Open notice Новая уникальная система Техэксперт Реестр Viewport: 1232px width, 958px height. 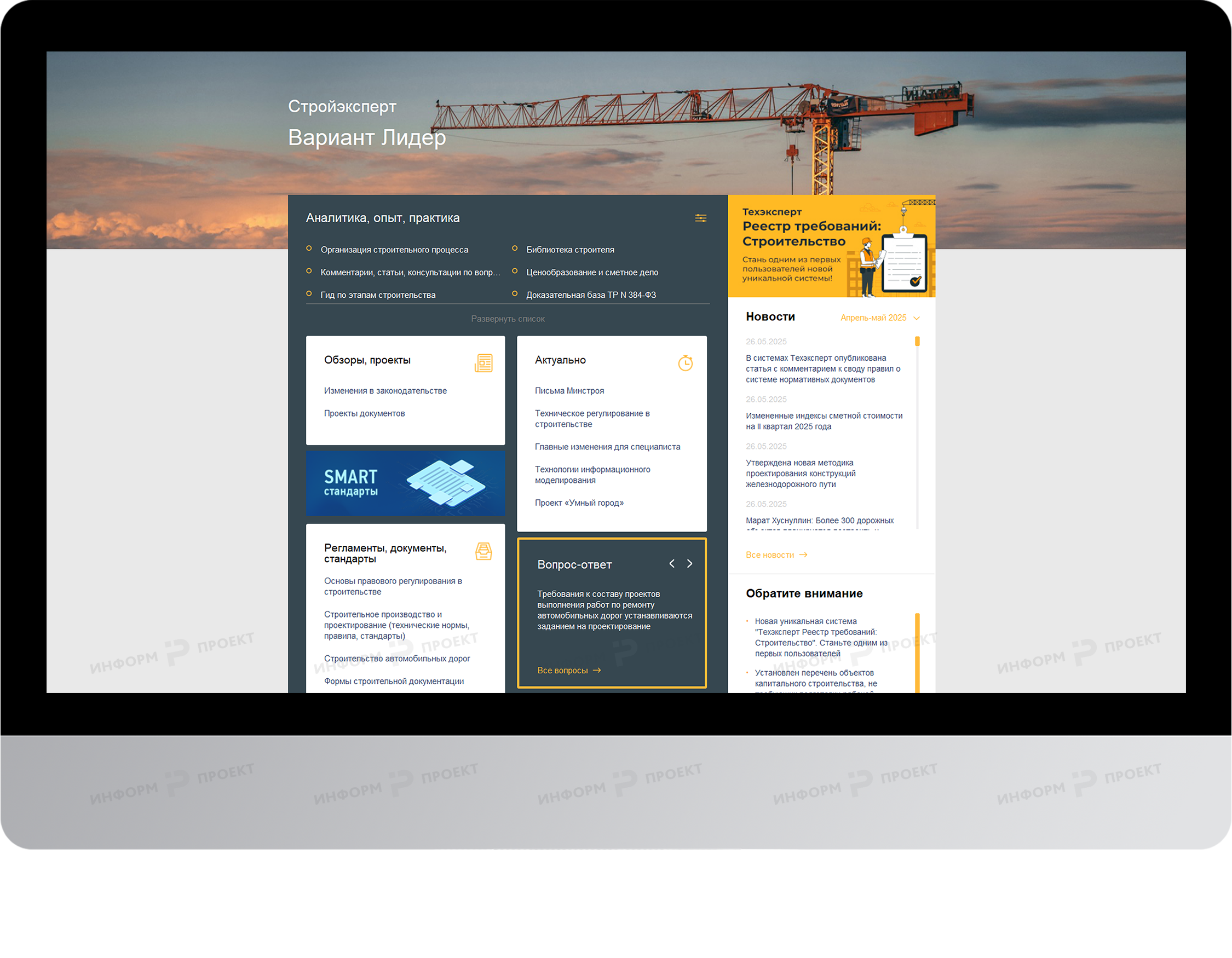coord(821,637)
